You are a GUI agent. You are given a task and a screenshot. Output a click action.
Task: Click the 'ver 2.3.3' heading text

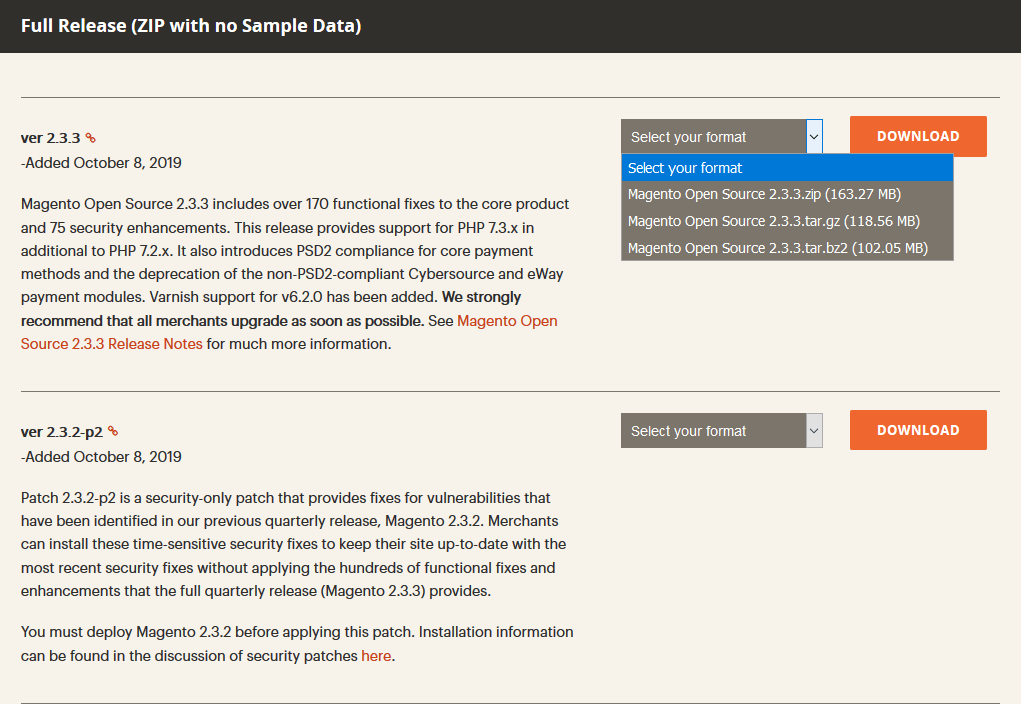click(x=50, y=138)
